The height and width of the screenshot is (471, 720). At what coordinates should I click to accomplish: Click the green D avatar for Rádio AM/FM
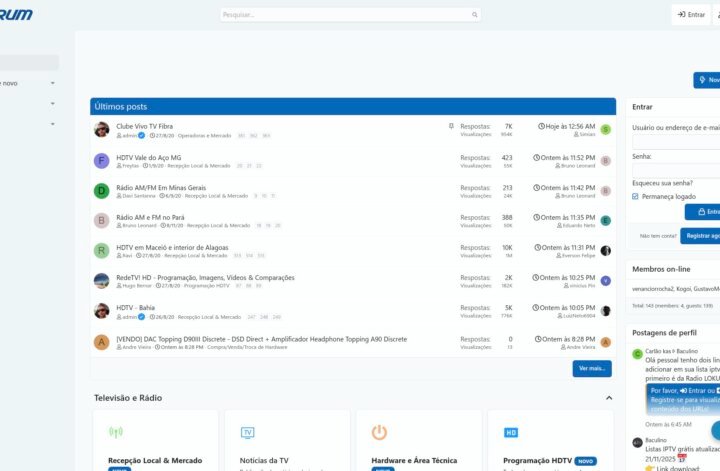pos(101,191)
